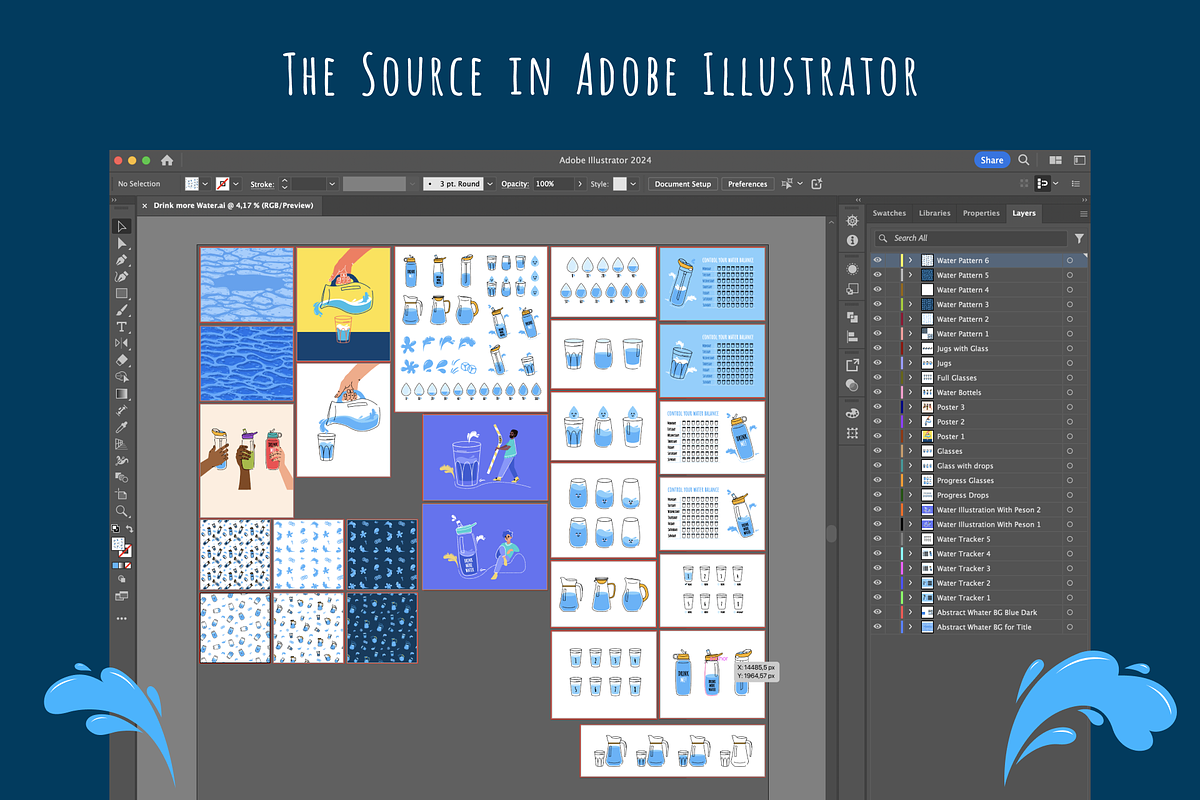Select the Layers tab
Image resolution: width=1200 pixels, height=800 pixels.
click(1024, 213)
